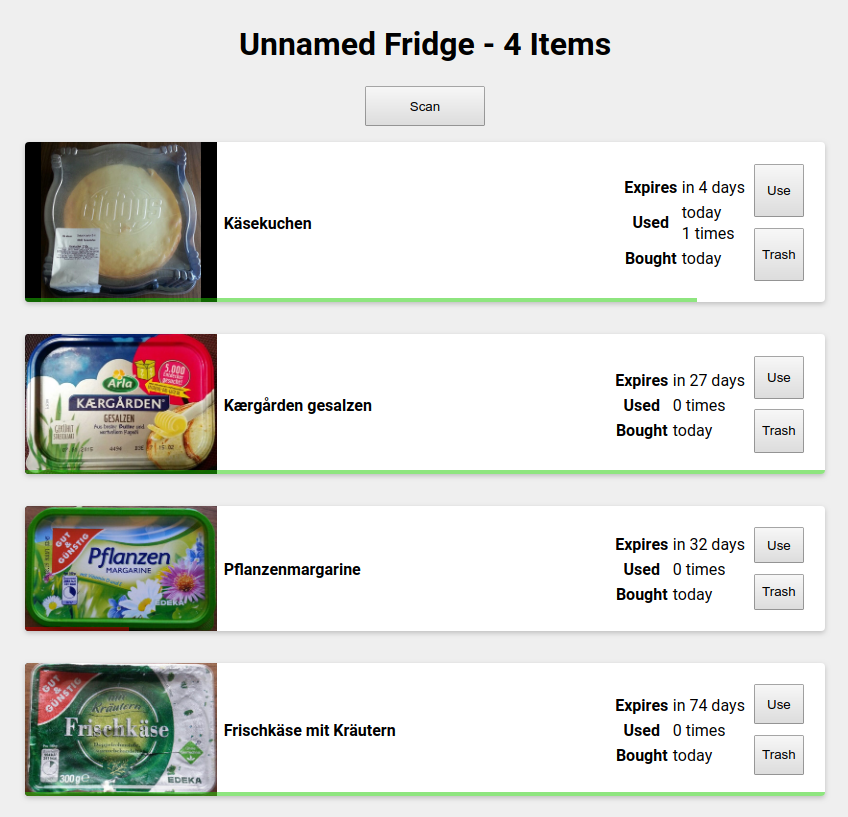This screenshot has width=848, height=817.
Task: Use one Käsekuchen portion
Action: coord(778,190)
